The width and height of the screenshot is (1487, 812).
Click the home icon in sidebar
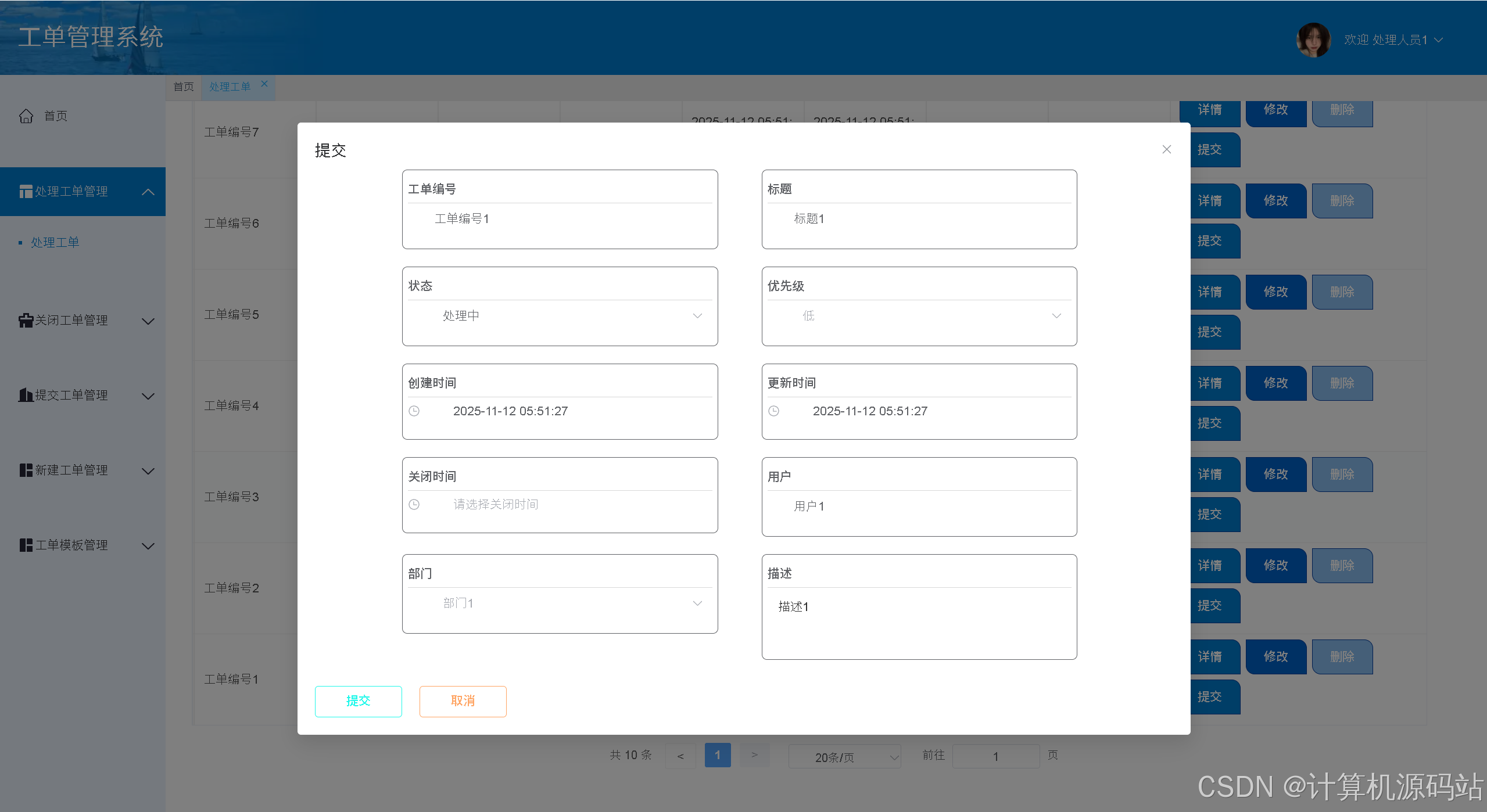(26, 116)
